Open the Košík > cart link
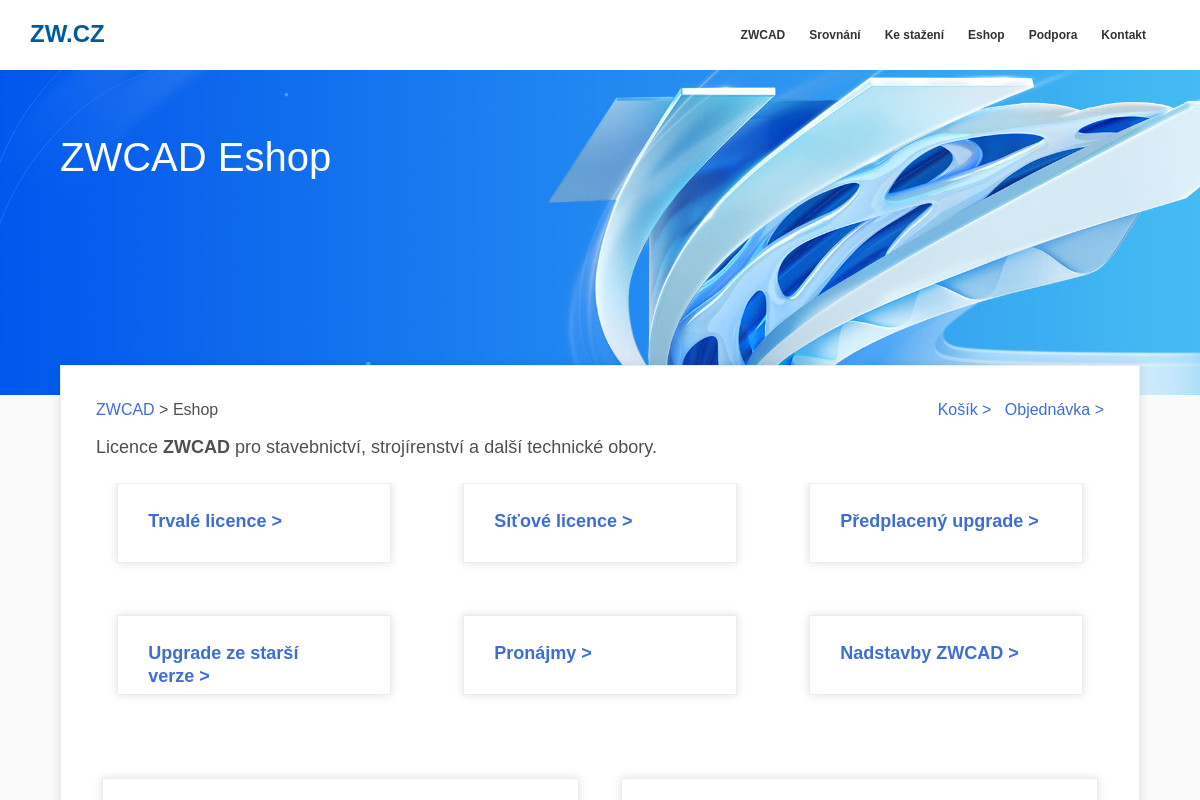 [964, 409]
